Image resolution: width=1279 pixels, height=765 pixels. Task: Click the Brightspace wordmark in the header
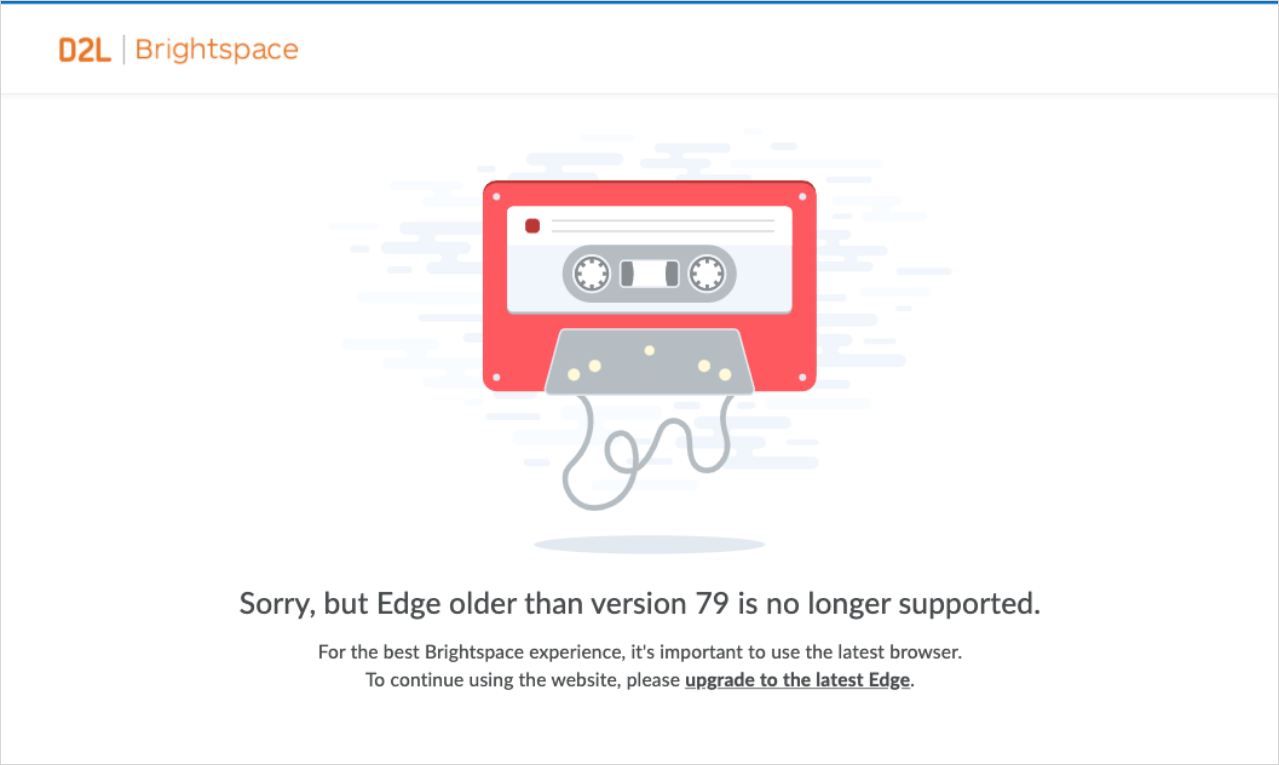coord(216,50)
